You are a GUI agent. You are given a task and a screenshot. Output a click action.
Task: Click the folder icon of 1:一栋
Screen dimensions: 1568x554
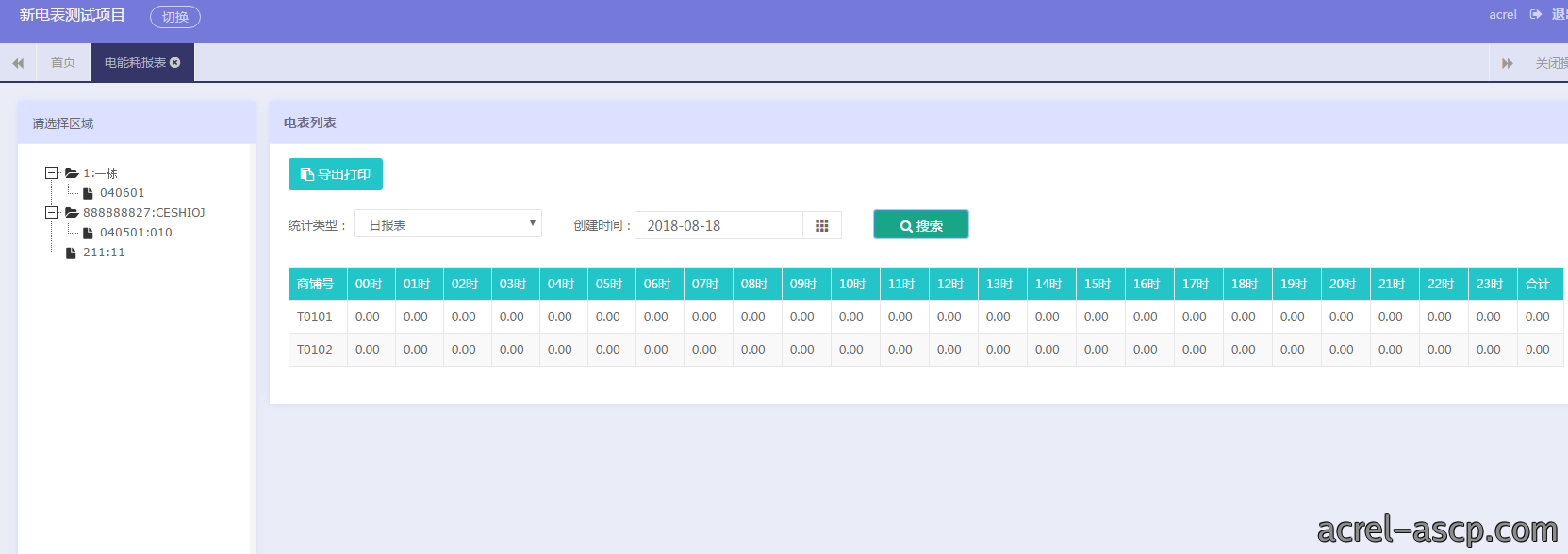tap(72, 173)
